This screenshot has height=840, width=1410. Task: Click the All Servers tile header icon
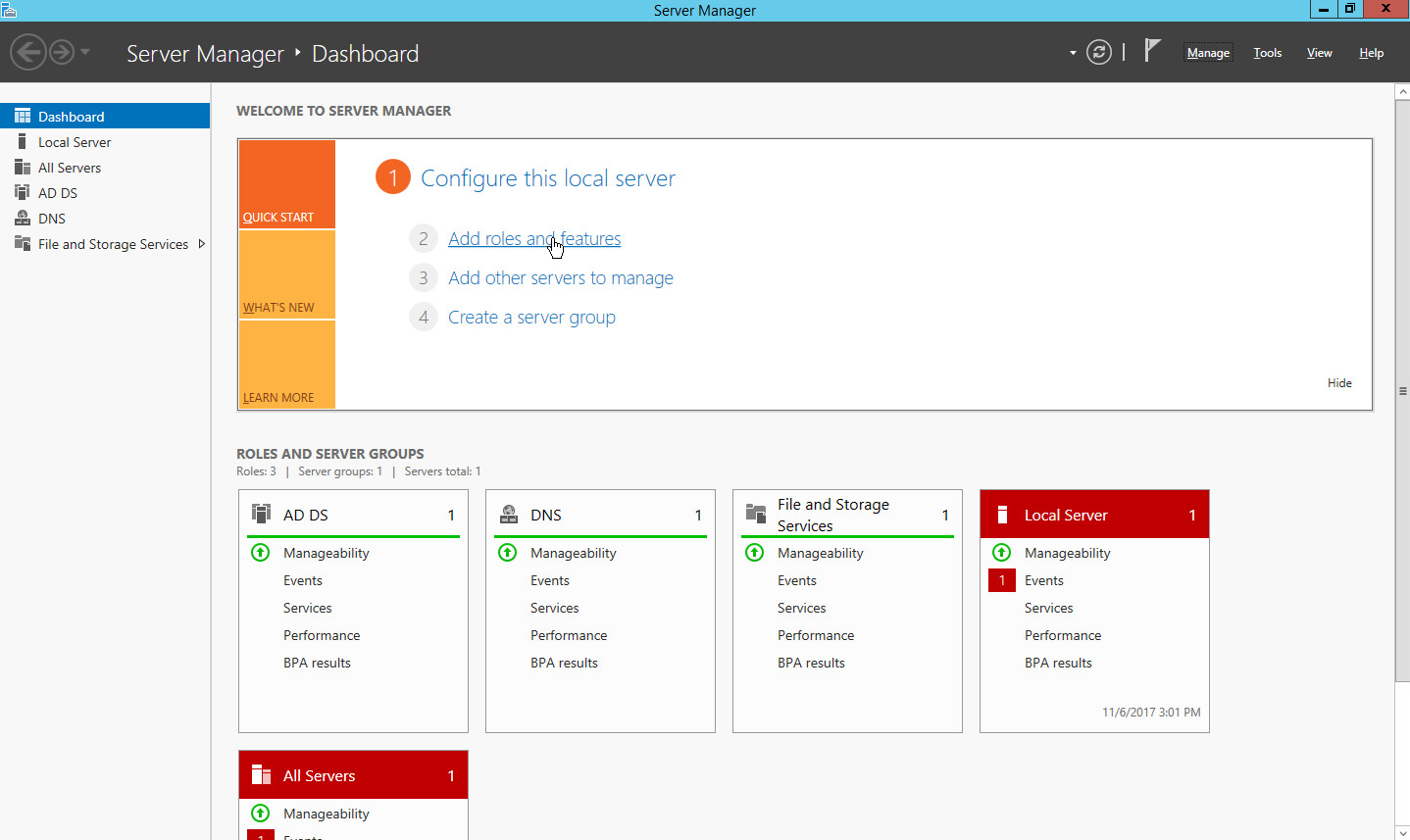click(261, 775)
